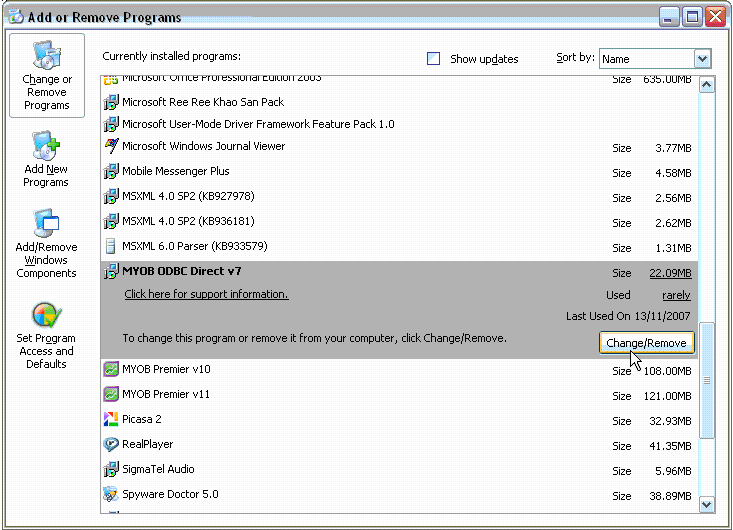Switch to Add/Remove Windows Components
733x530 pixels.
click(x=46, y=245)
